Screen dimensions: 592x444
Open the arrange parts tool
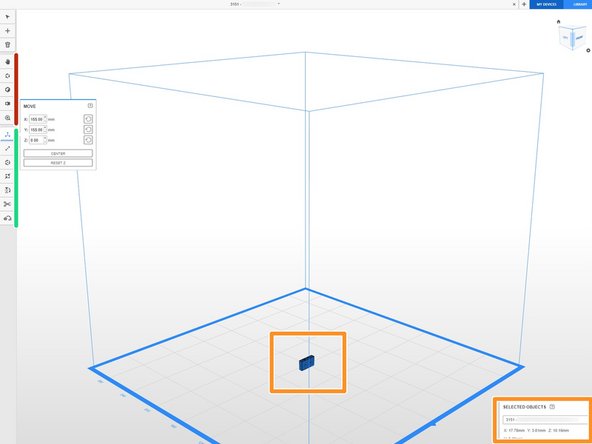click(8, 176)
